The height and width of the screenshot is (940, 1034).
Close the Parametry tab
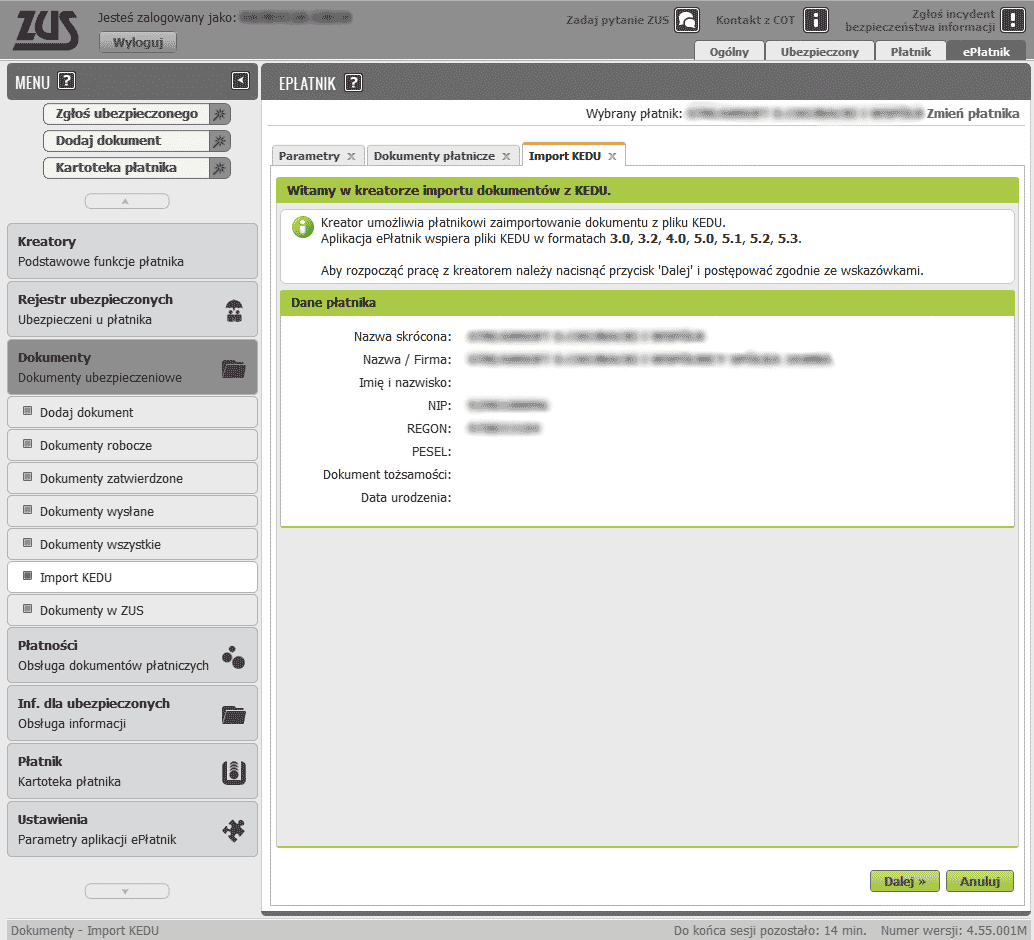click(351, 157)
